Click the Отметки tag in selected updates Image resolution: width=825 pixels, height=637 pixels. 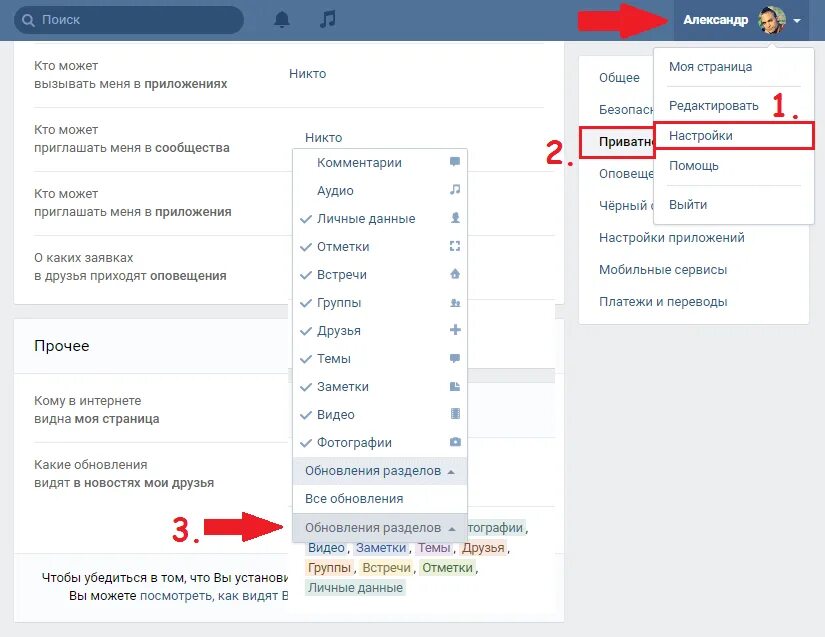(448, 568)
